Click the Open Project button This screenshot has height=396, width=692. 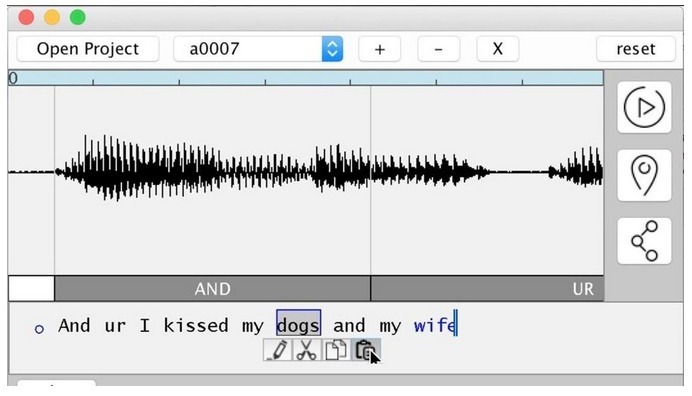click(88, 49)
